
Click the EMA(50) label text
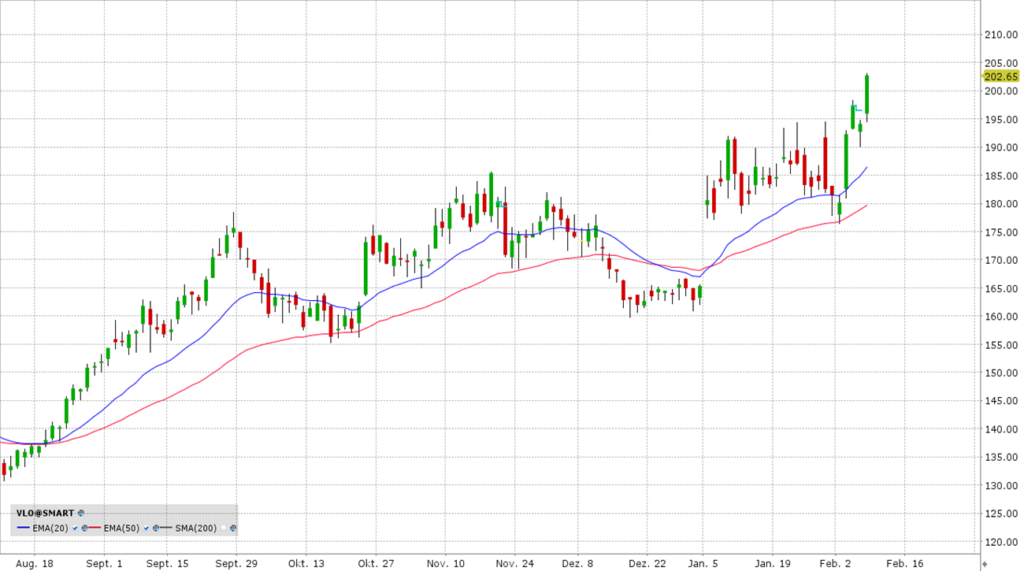tap(121, 528)
